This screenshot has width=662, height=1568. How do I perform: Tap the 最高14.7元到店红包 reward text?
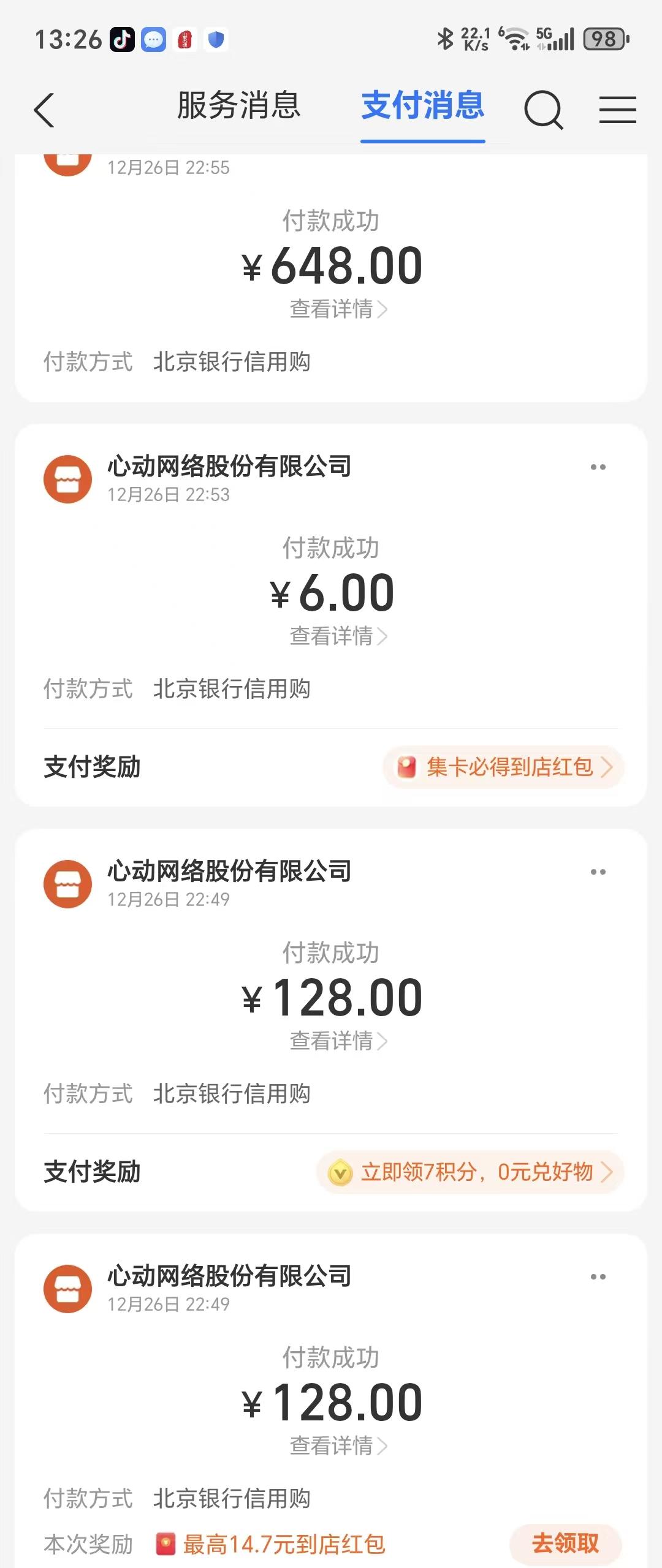coord(283,1544)
